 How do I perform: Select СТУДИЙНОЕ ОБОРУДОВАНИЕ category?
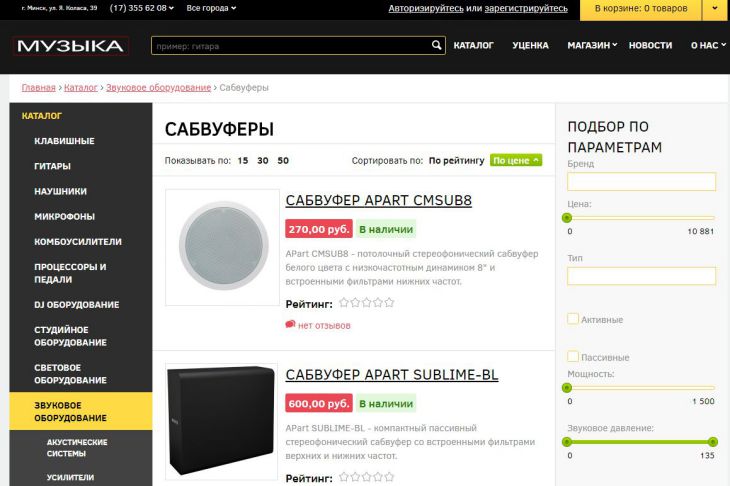[70, 336]
